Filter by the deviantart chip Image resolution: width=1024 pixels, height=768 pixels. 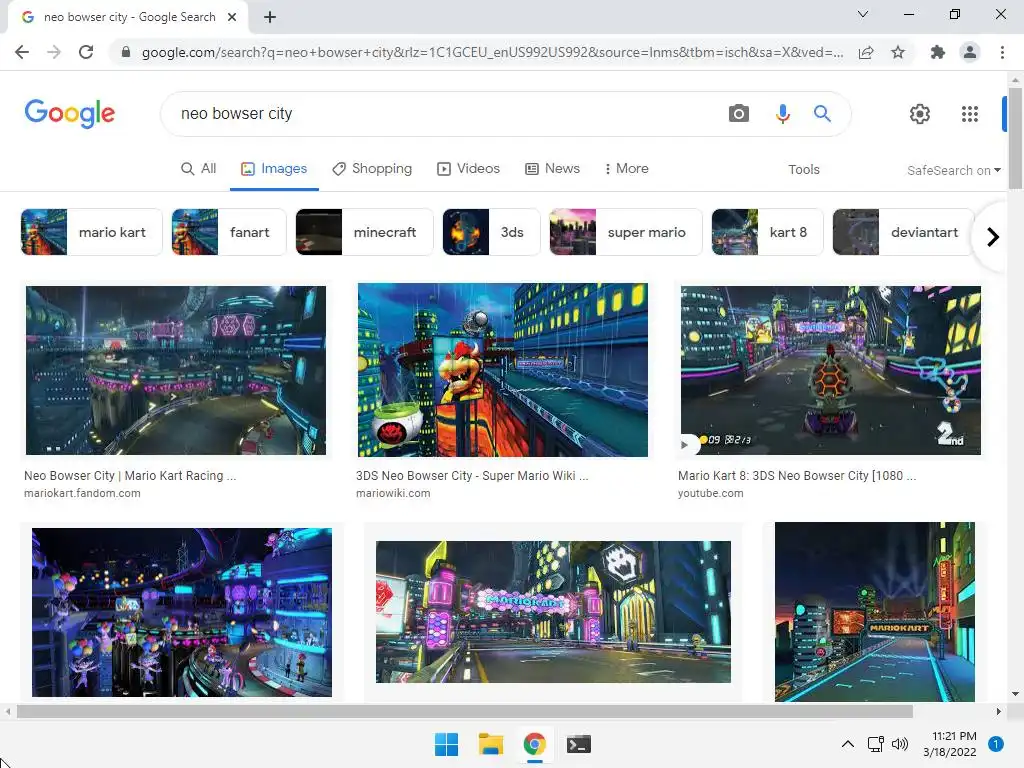point(904,232)
